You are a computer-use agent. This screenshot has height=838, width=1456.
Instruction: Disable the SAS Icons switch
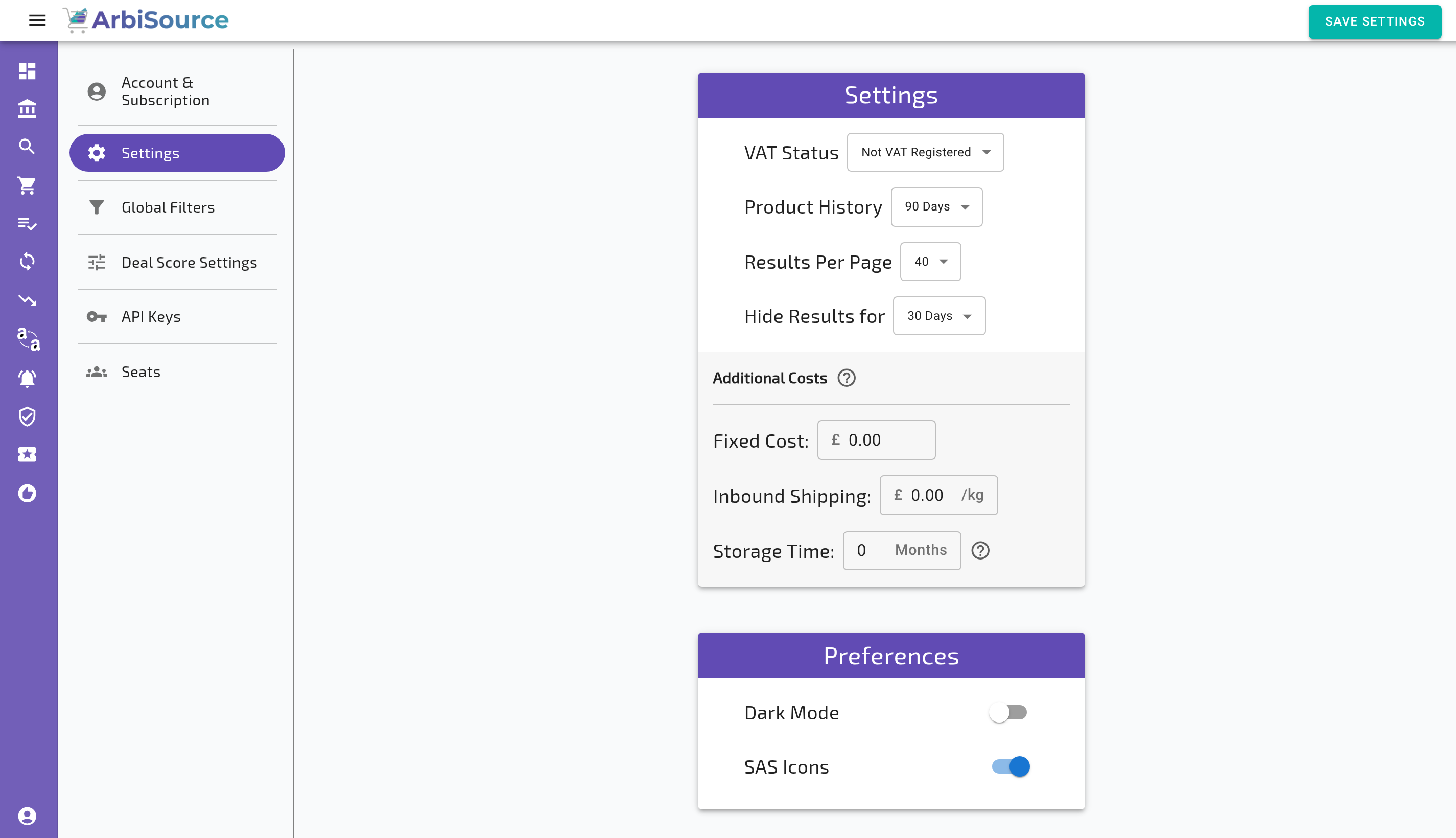pyautogui.click(x=1011, y=766)
